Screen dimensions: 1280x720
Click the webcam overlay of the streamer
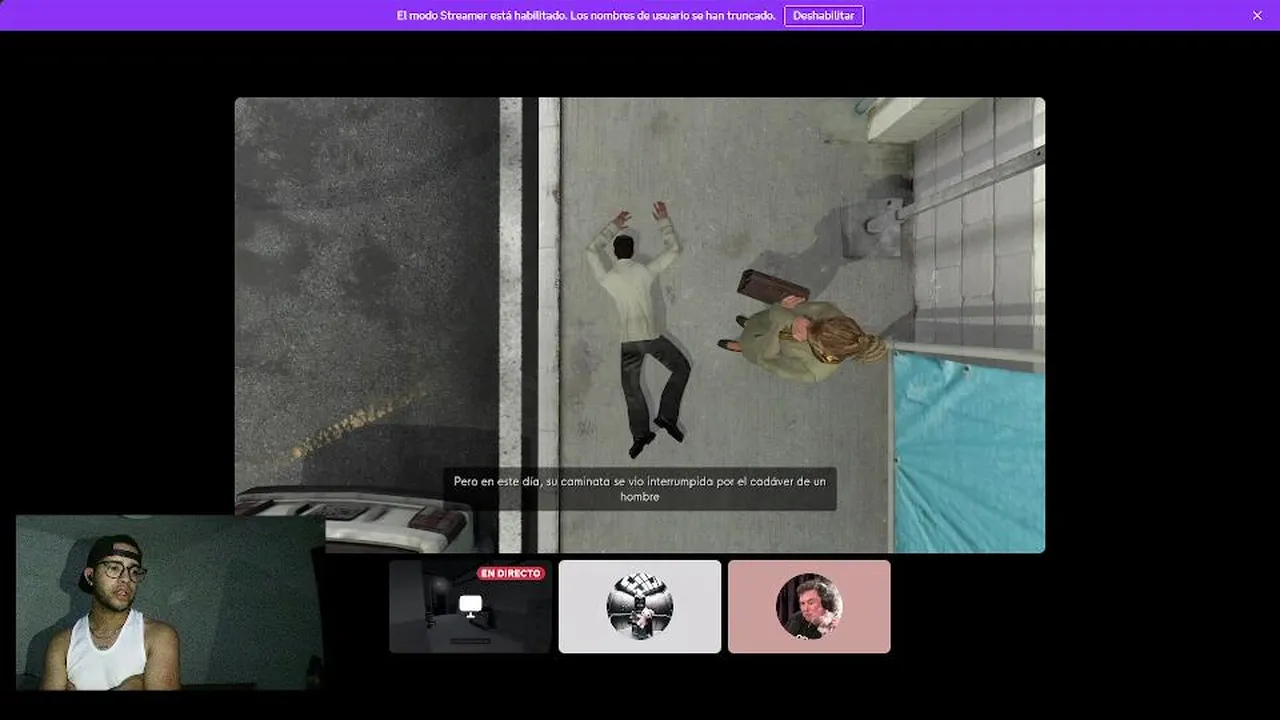(x=170, y=603)
